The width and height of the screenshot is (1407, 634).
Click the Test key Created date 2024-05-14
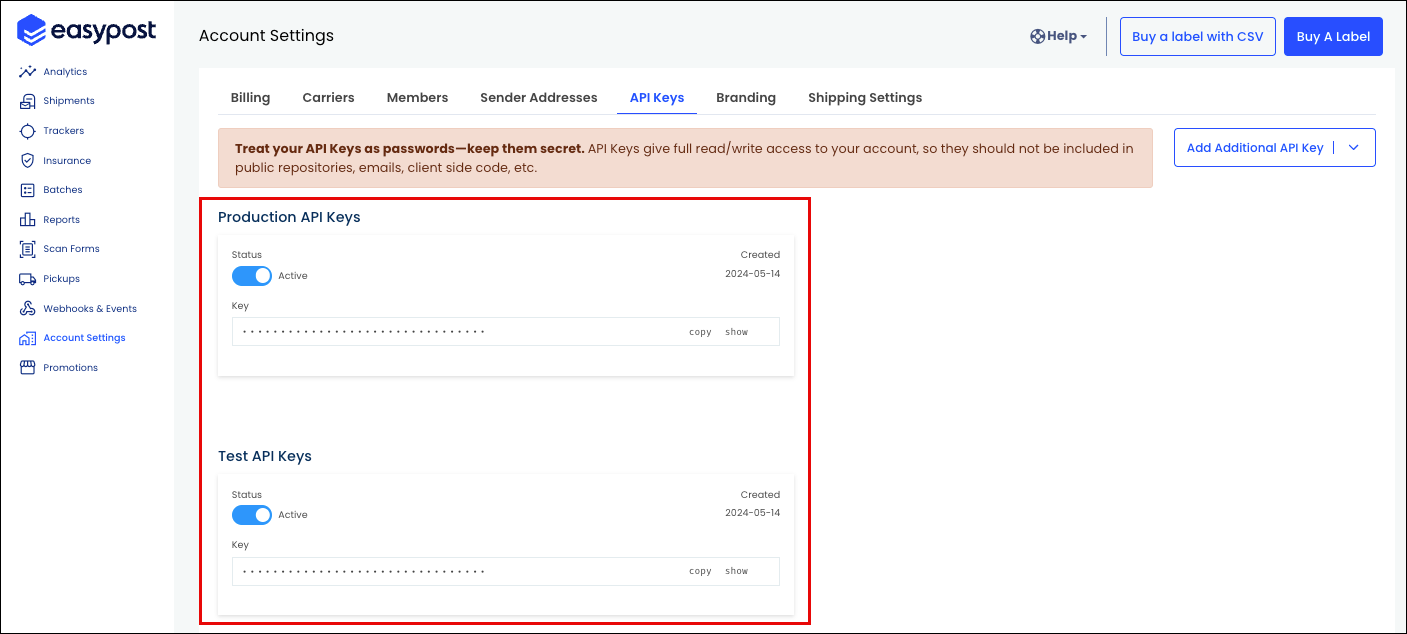point(752,513)
